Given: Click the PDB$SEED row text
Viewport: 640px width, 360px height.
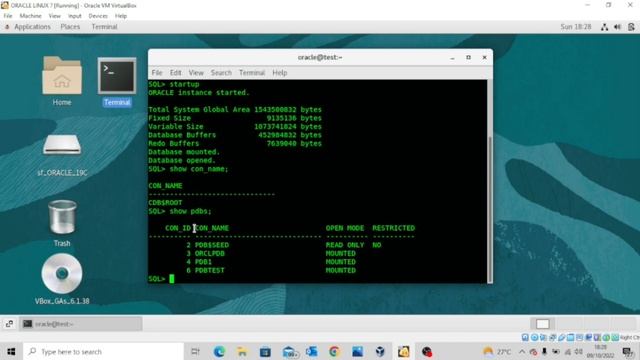Looking at the screenshot, I should coord(211,245).
